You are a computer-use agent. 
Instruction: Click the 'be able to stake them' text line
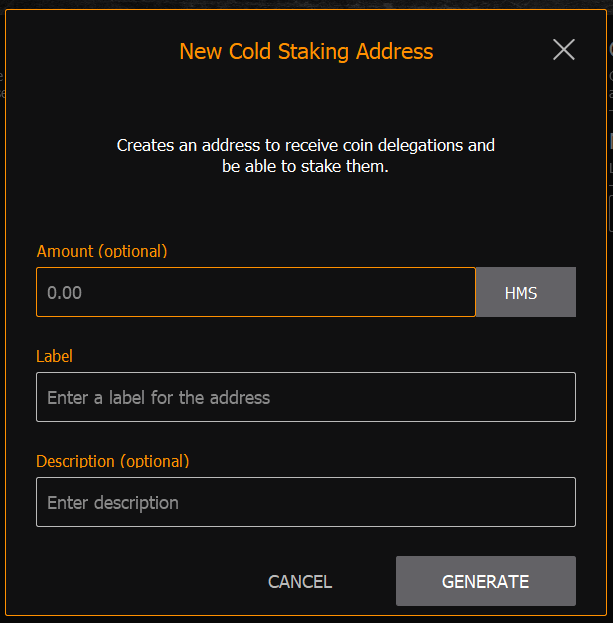pos(305,167)
